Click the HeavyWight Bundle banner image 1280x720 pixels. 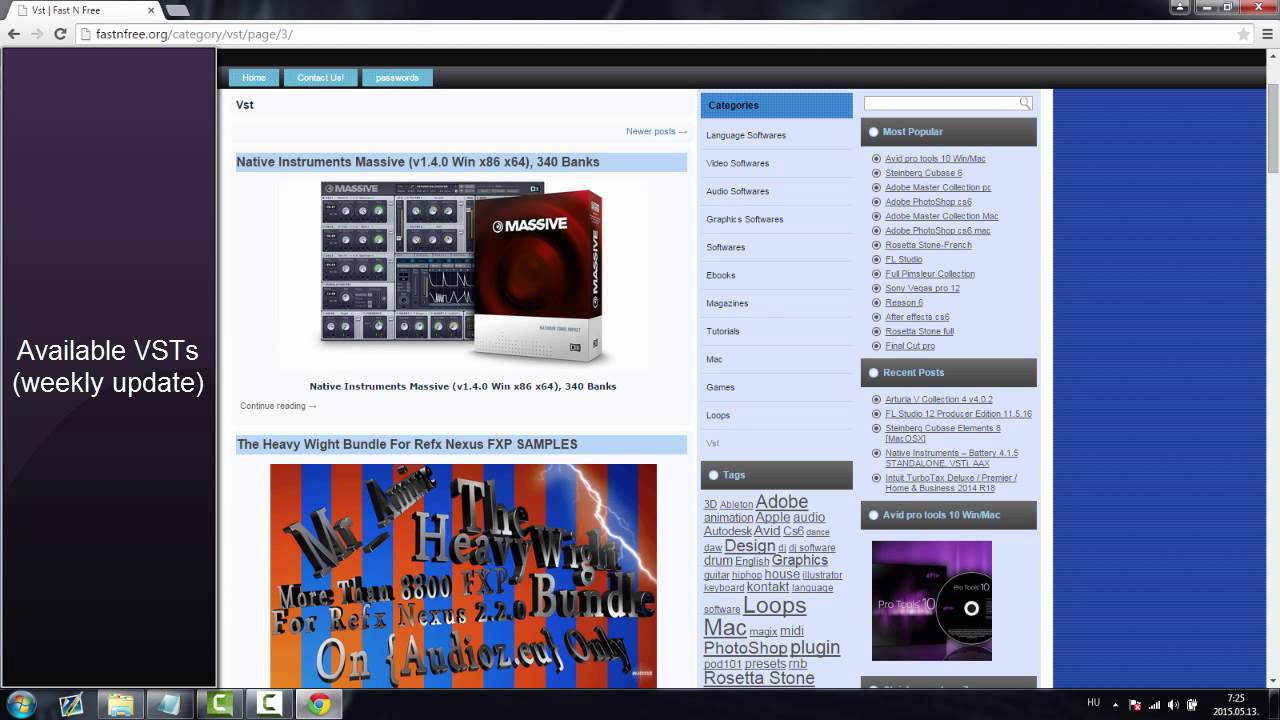point(463,575)
